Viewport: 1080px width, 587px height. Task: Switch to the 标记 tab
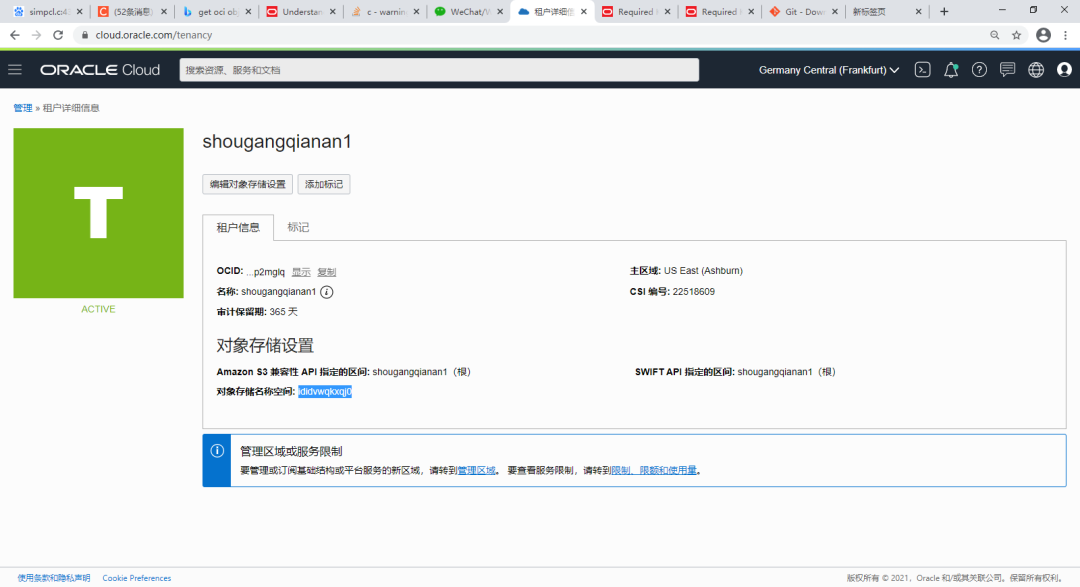[298, 227]
